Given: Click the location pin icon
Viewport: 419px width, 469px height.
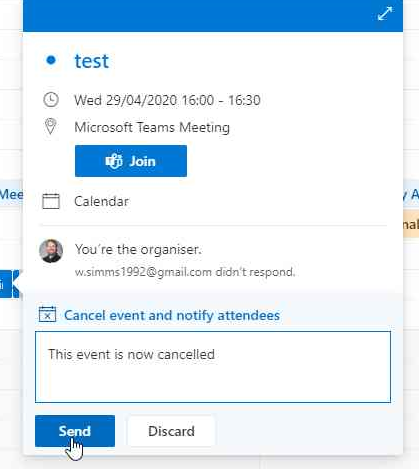Looking at the screenshot, I should pos(50,126).
